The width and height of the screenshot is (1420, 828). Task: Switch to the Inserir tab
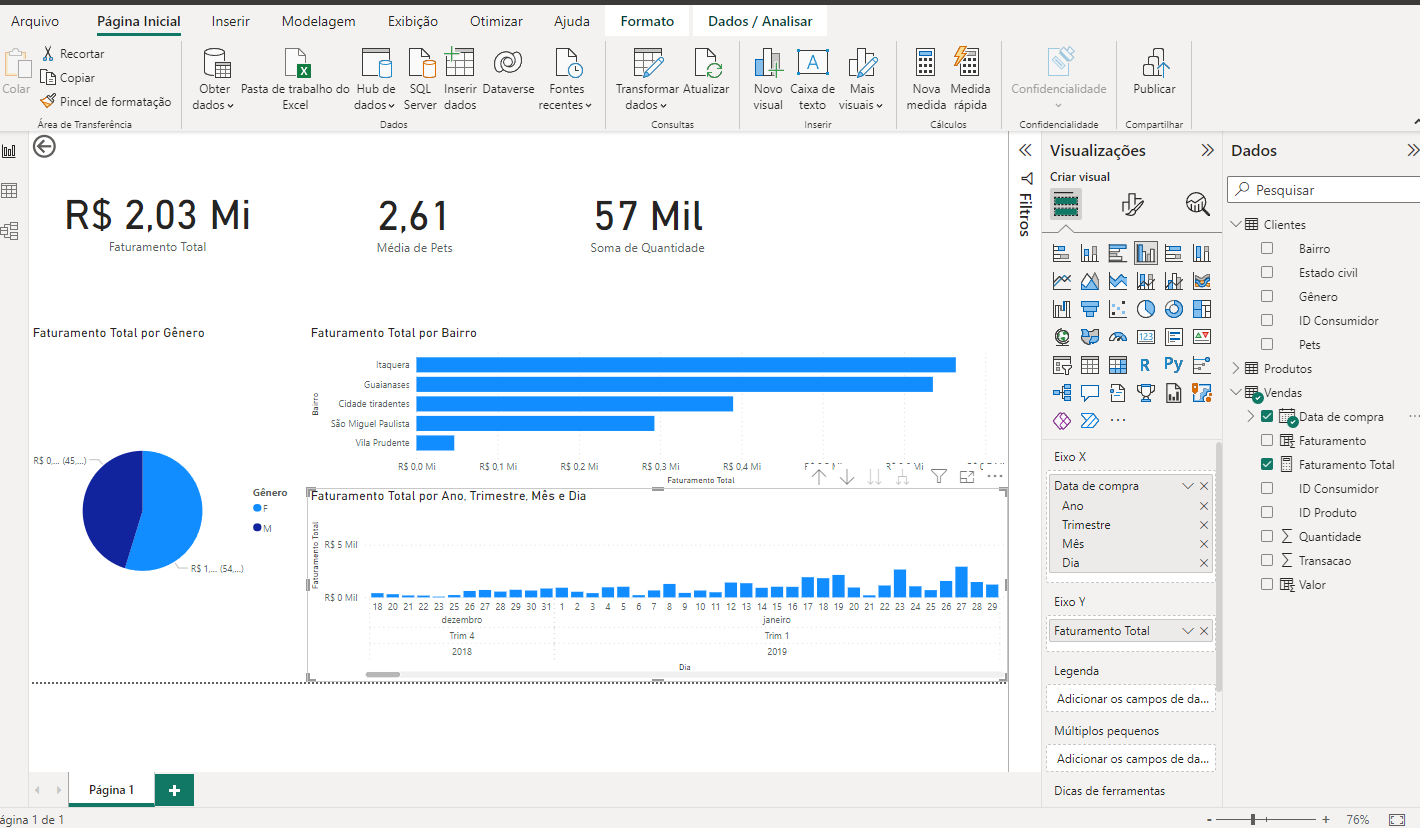coord(231,21)
